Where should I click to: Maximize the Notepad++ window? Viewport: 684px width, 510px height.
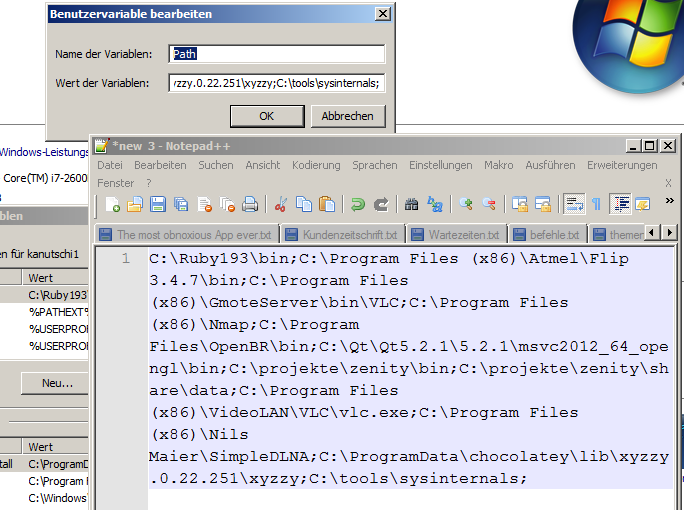pyautogui.click(x=649, y=145)
